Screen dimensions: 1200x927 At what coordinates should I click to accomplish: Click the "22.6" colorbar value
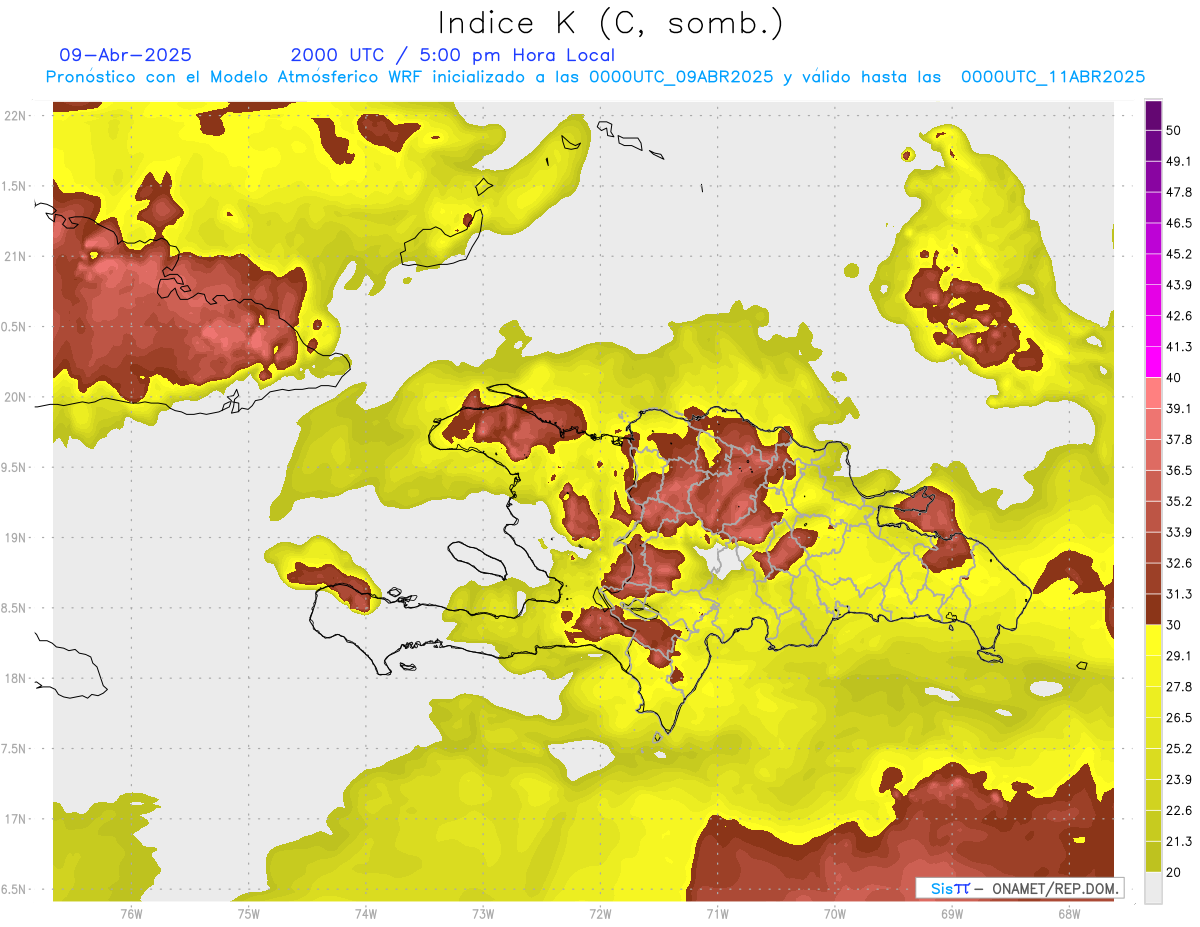click(x=1179, y=811)
